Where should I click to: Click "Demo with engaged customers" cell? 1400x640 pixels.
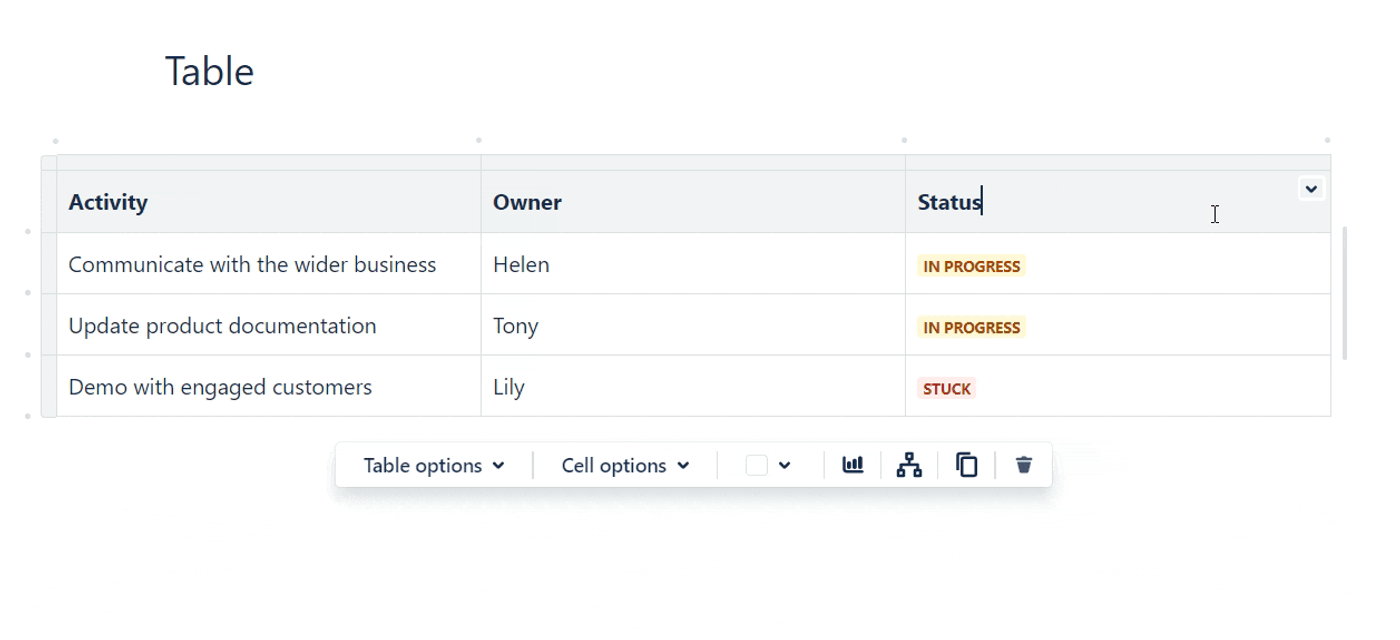tap(269, 386)
